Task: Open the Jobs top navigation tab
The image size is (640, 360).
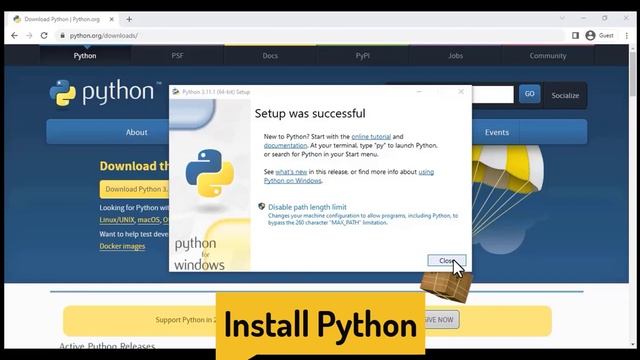Action: point(456,56)
